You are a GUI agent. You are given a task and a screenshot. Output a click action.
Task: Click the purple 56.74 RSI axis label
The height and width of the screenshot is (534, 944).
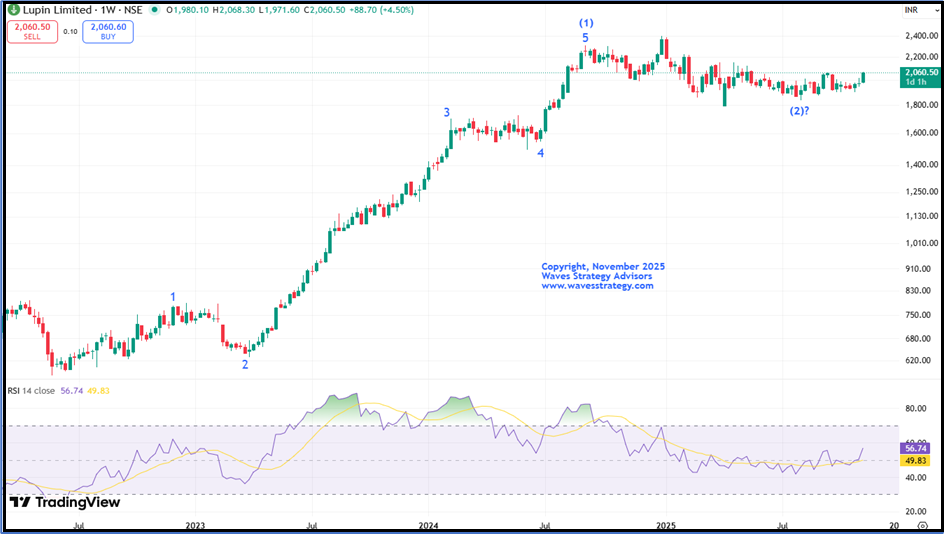point(915,449)
